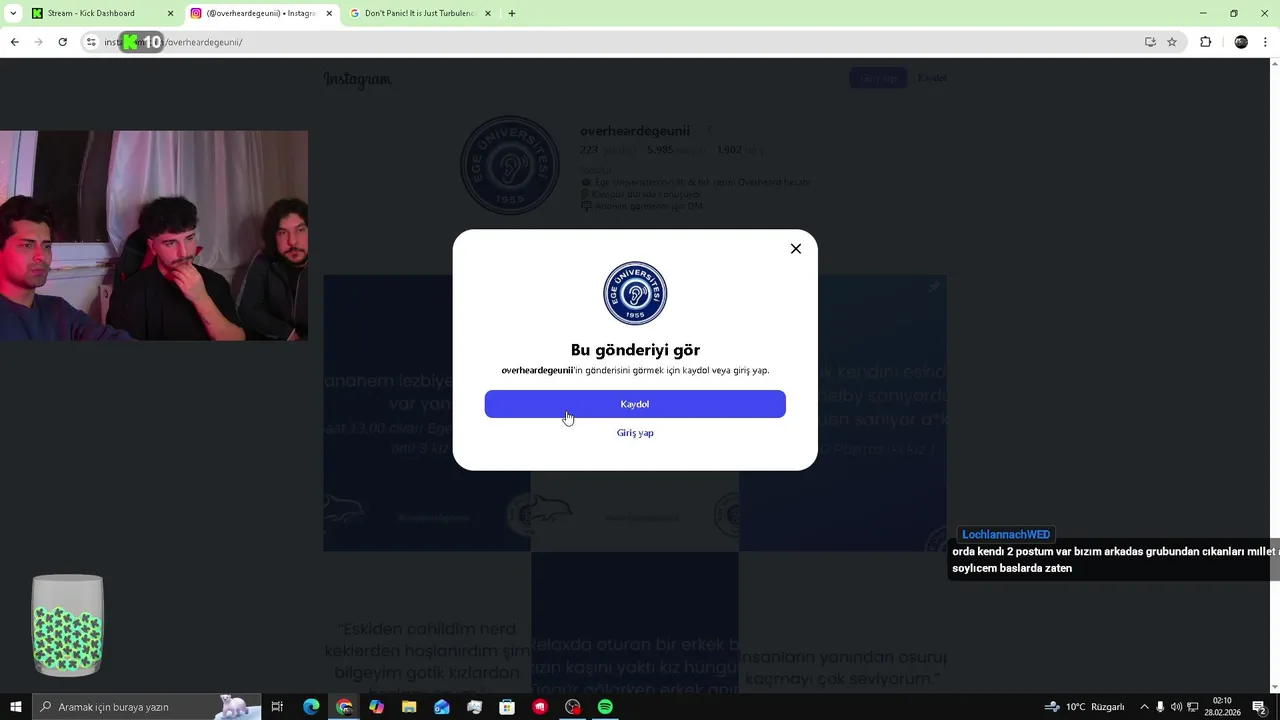Screen dimensions: 1280x720
Task: Show hidden system tray icons
Action: coord(1144,707)
